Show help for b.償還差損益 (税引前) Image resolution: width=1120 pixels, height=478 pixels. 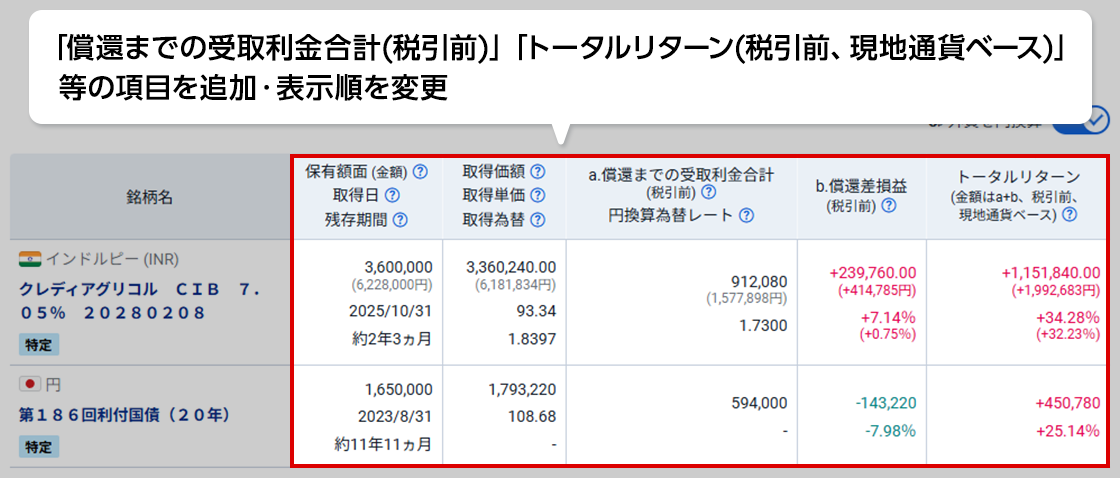[x=888, y=205]
